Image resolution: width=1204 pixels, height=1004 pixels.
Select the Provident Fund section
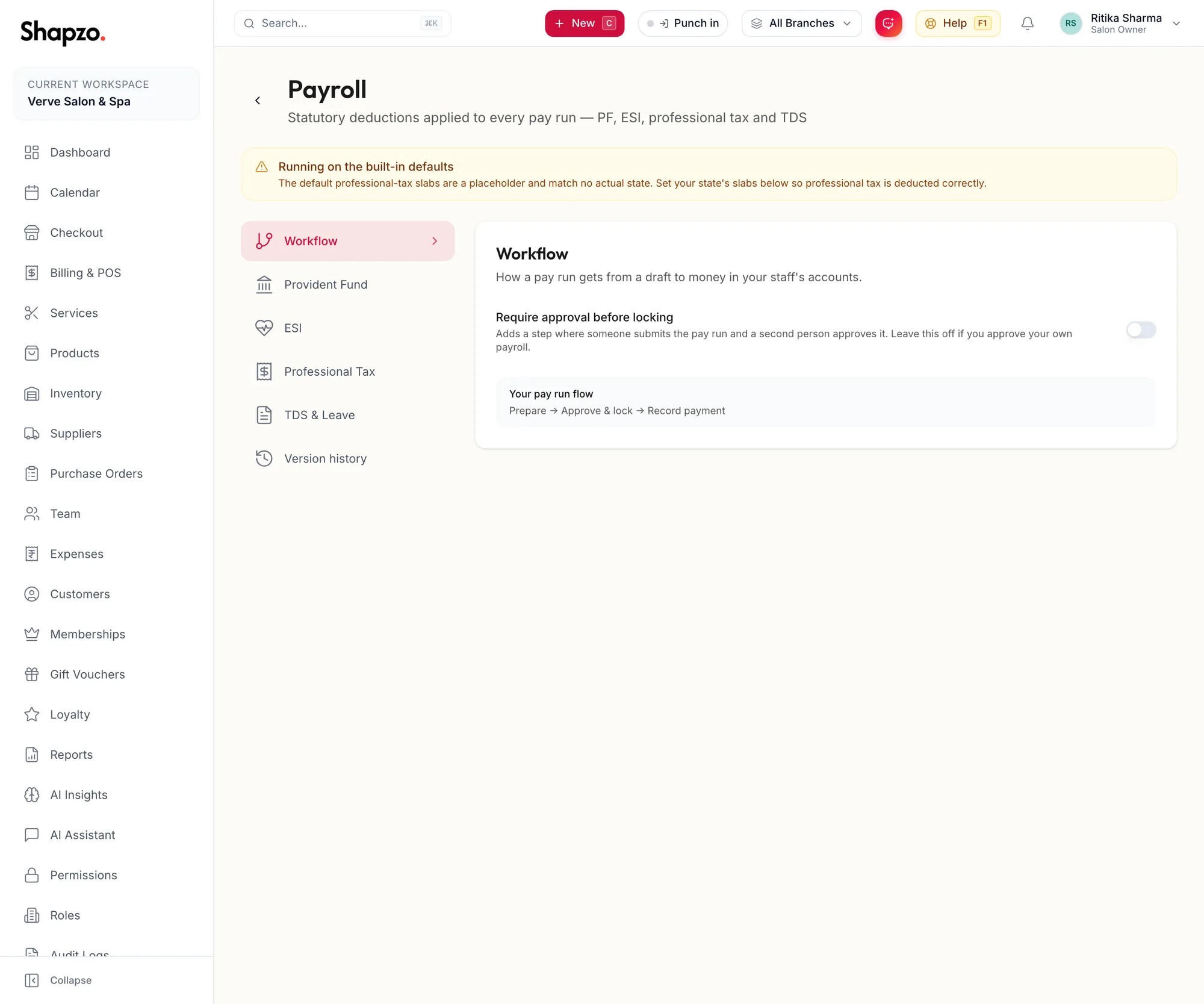[x=347, y=285]
